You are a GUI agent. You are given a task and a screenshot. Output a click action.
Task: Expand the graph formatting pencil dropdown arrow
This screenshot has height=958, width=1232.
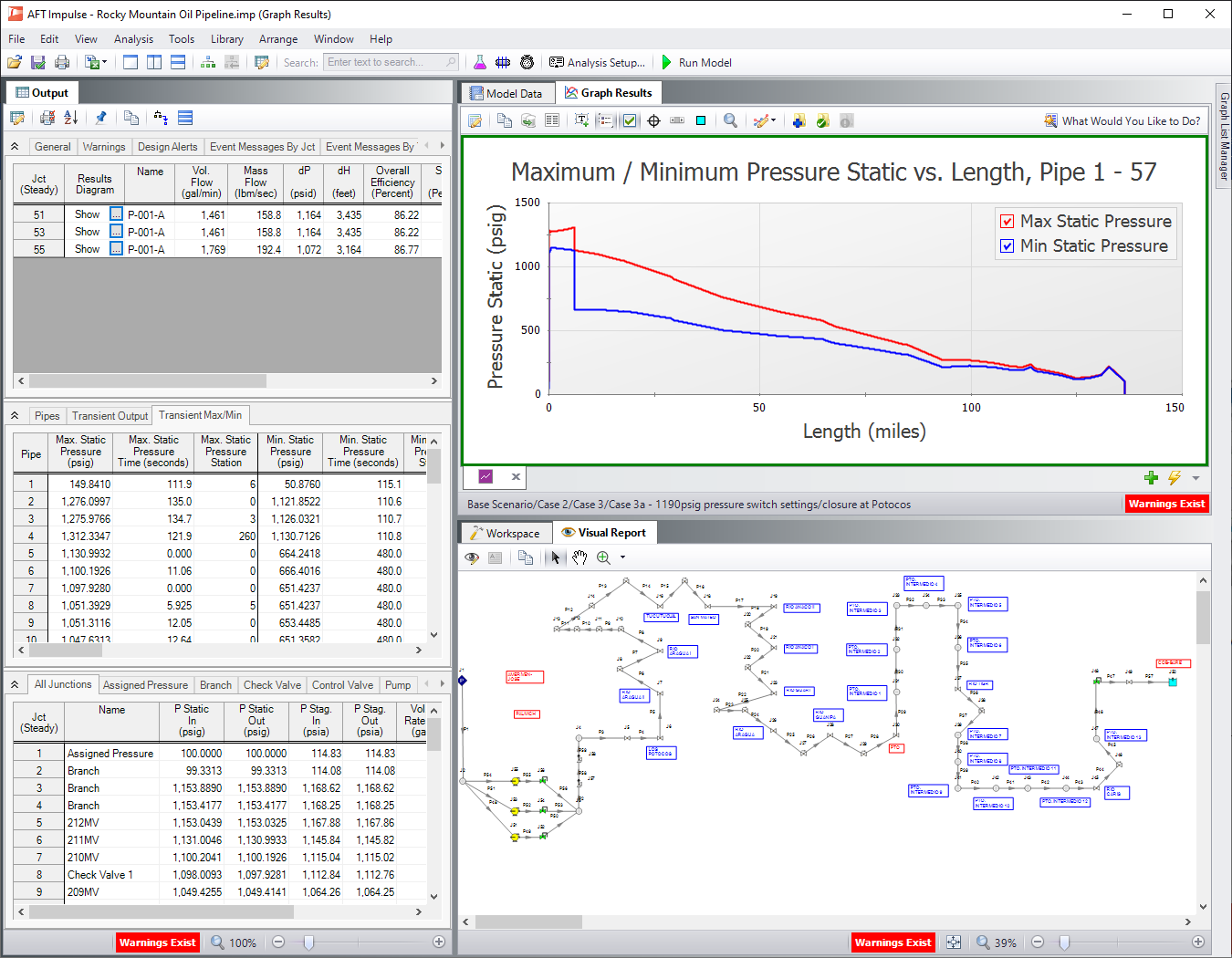pyautogui.click(x=774, y=120)
